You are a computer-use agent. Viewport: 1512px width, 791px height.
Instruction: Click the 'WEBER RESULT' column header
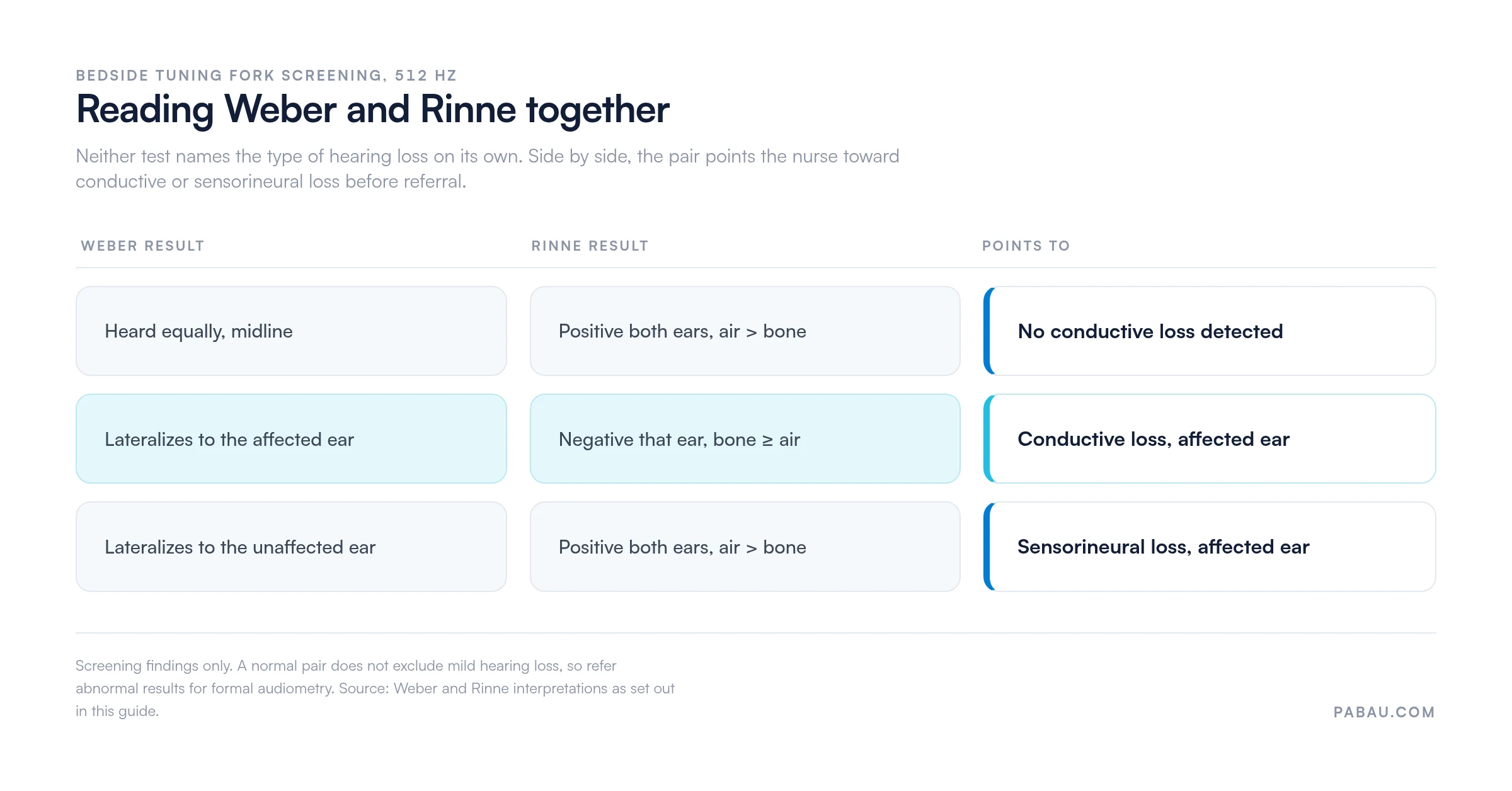click(142, 246)
